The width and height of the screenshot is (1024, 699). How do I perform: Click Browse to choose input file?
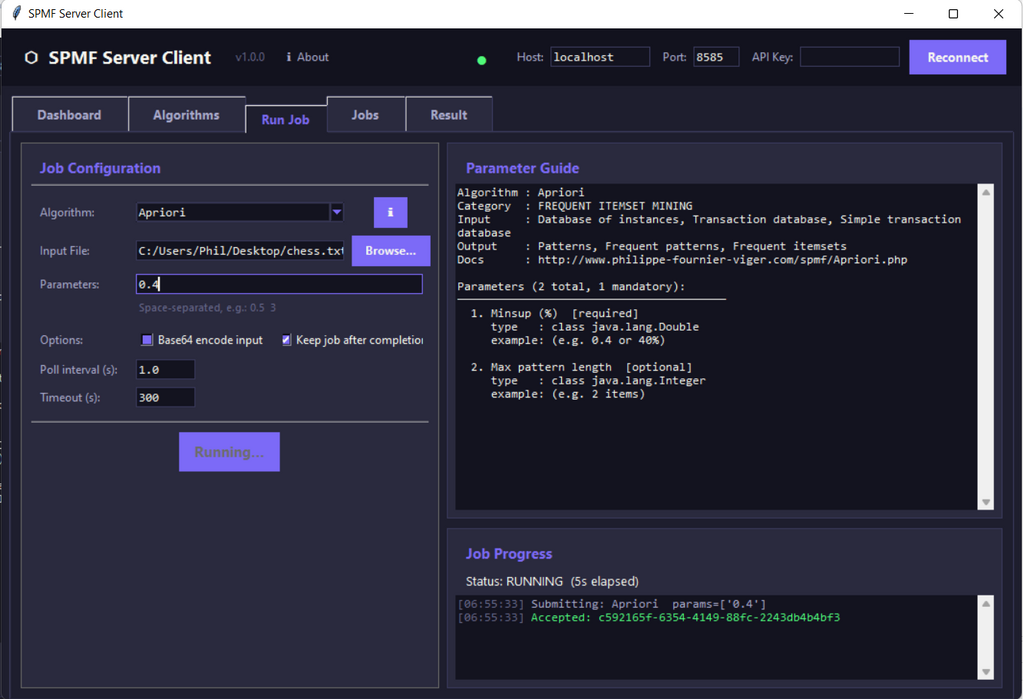click(x=390, y=251)
